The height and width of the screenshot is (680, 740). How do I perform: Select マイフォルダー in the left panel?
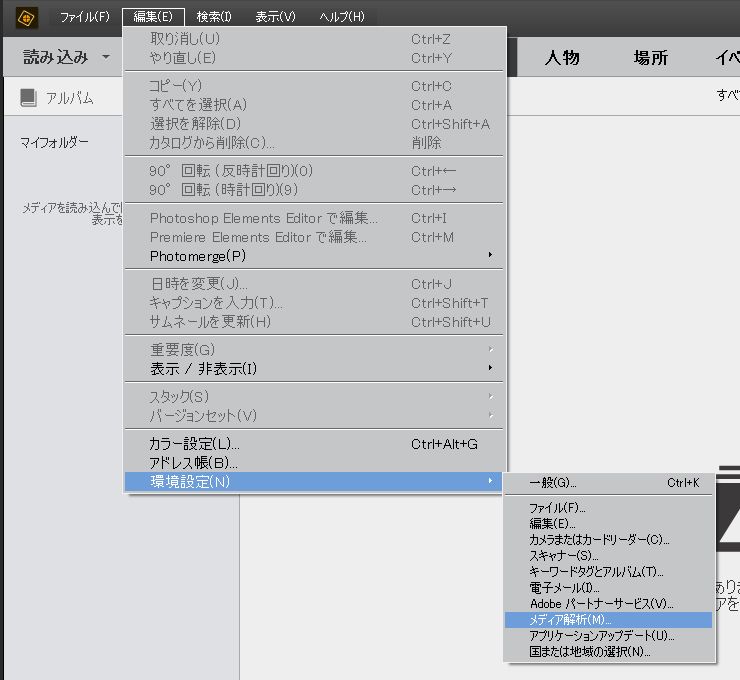click(x=54, y=142)
